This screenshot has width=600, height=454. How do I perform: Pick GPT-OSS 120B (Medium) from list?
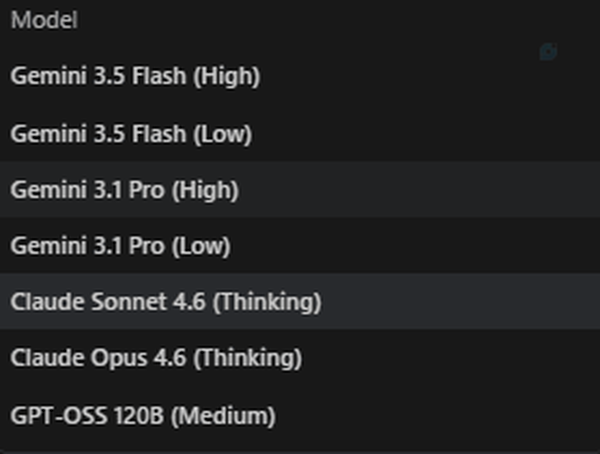tap(300, 415)
